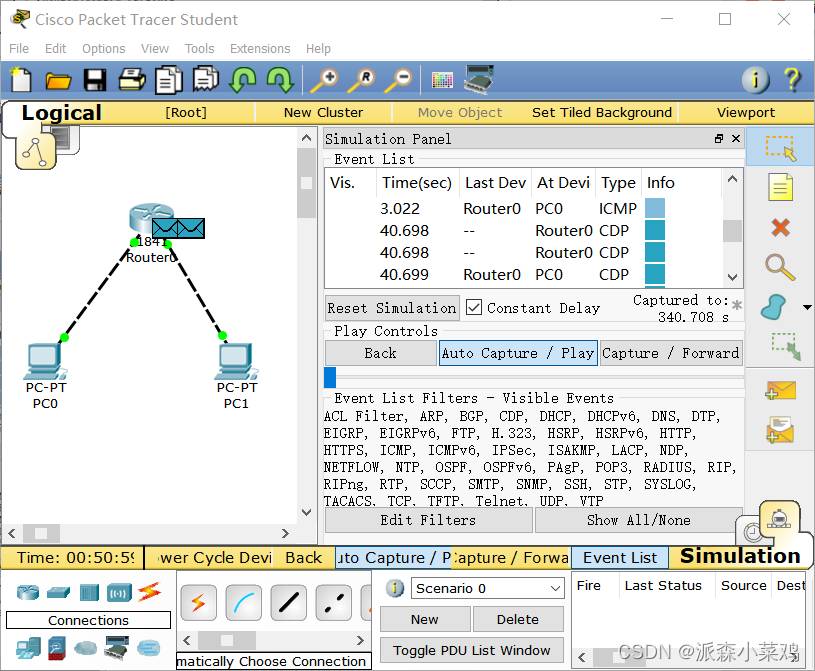Click Toggle PDU List Window button
815x671 pixels.
(471, 650)
